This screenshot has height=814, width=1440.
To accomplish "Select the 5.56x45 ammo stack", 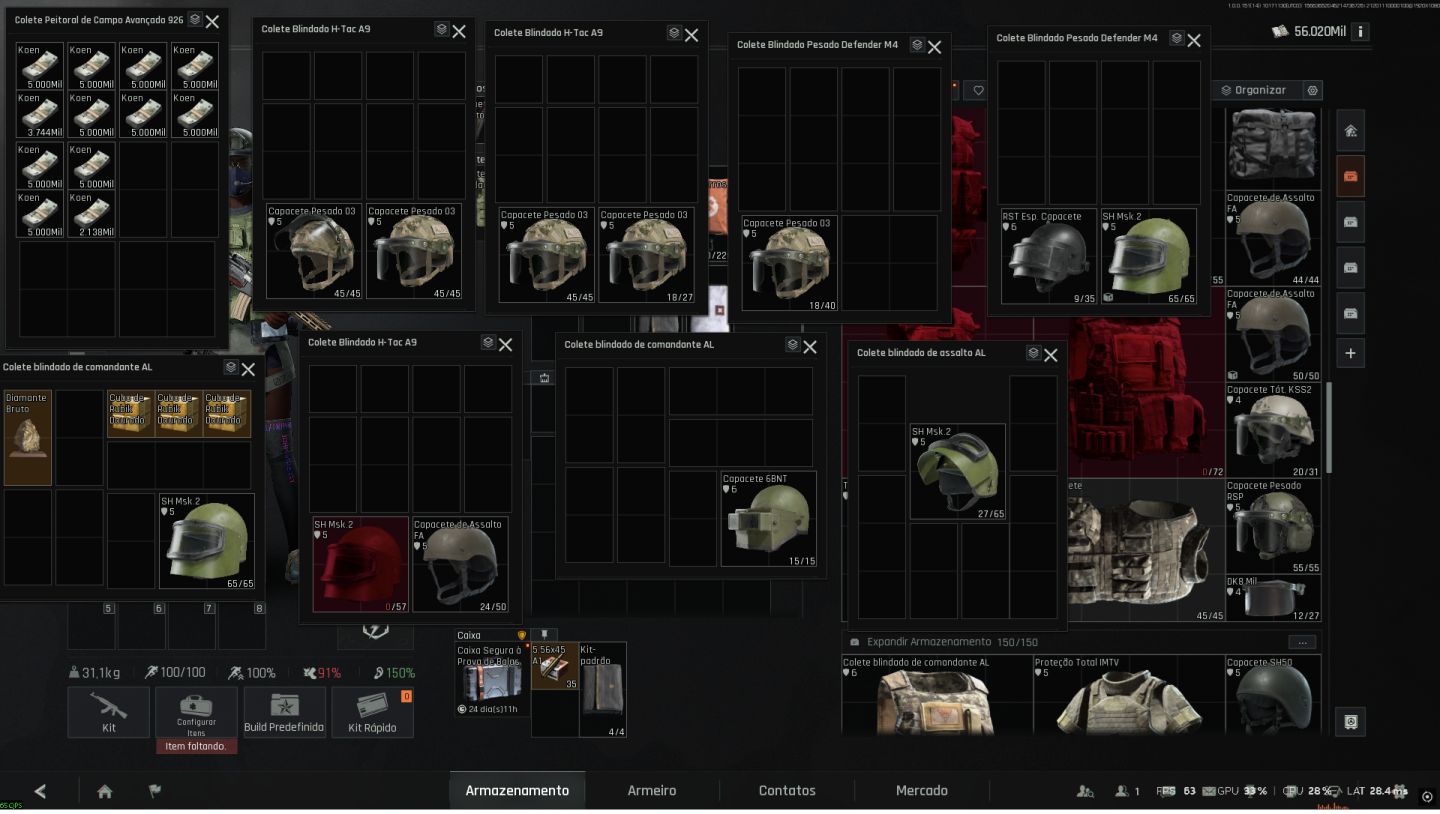I will coord(555,666).
